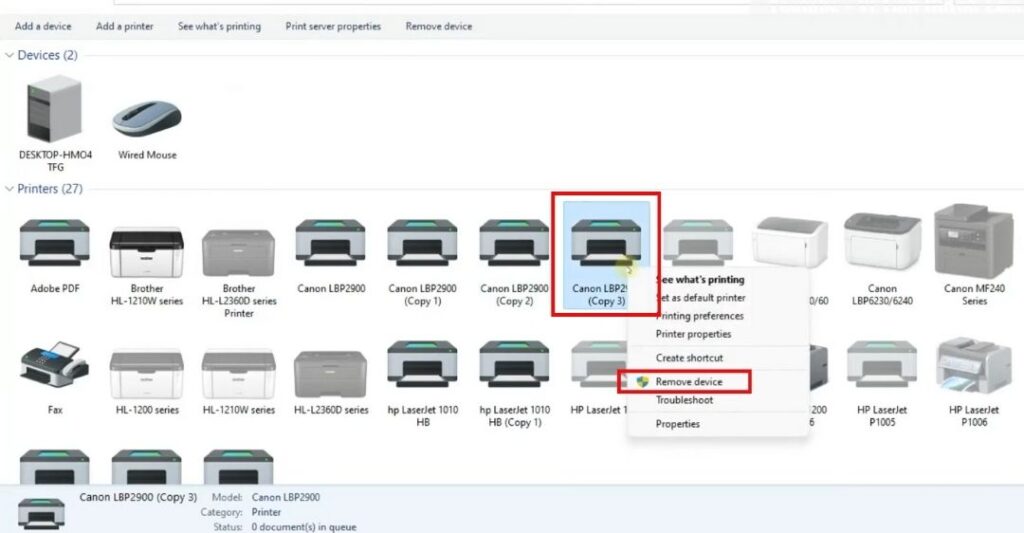
Task: Open Printer properties from context menu
Action: (x=693, y=334)
